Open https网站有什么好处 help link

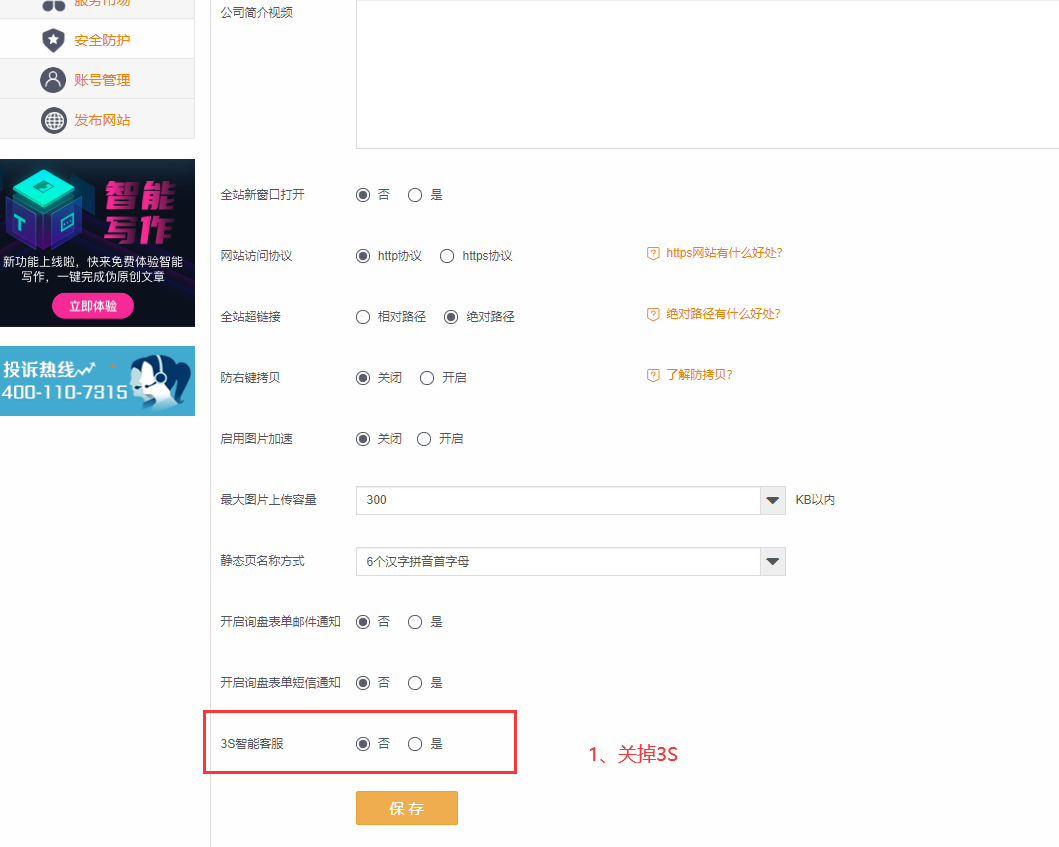click(x=724, y=253)
